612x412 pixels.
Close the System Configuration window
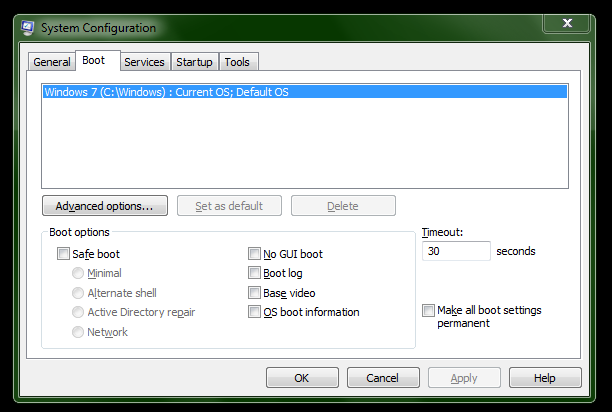coord(567,23)
